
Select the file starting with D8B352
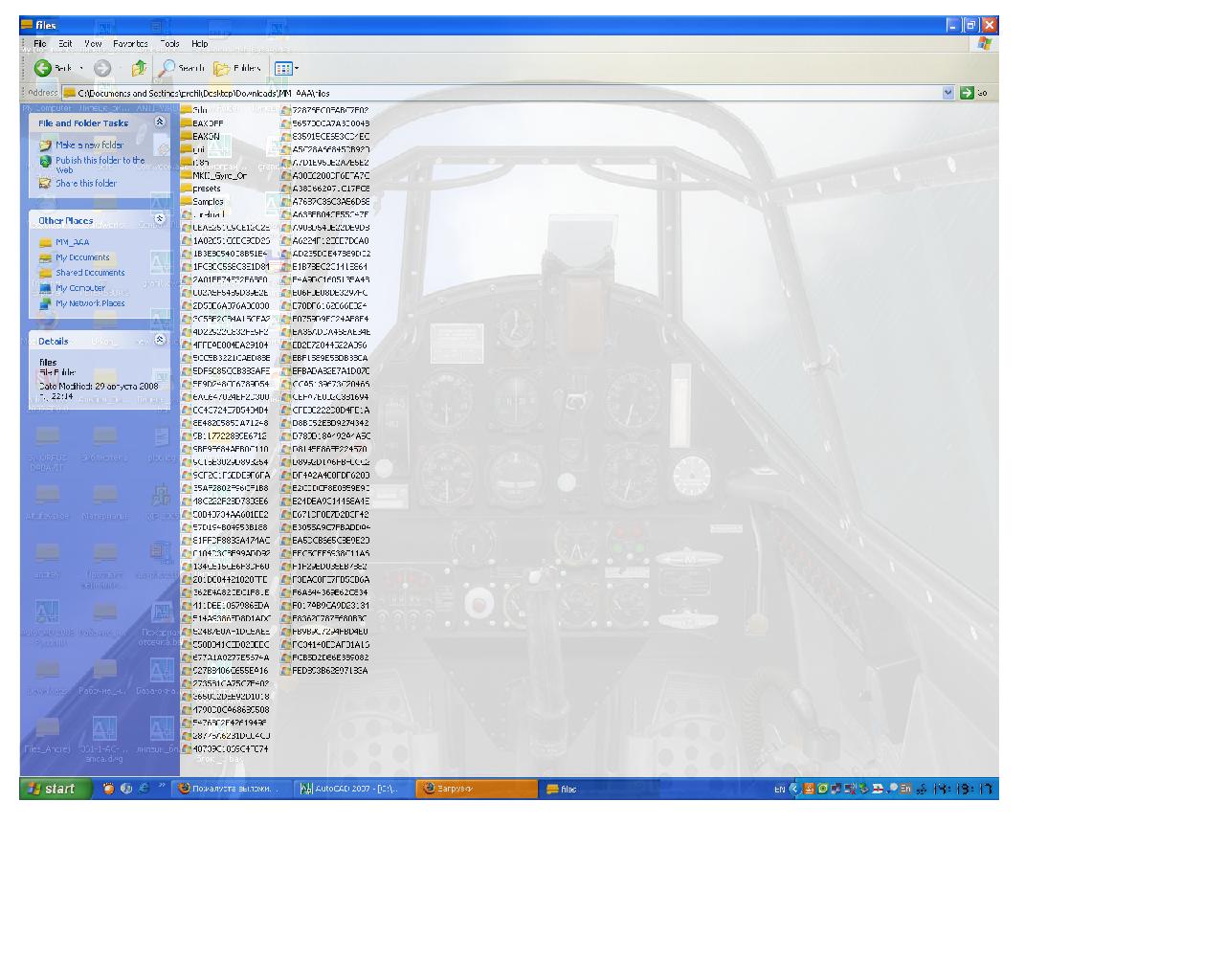pos(324,423)
